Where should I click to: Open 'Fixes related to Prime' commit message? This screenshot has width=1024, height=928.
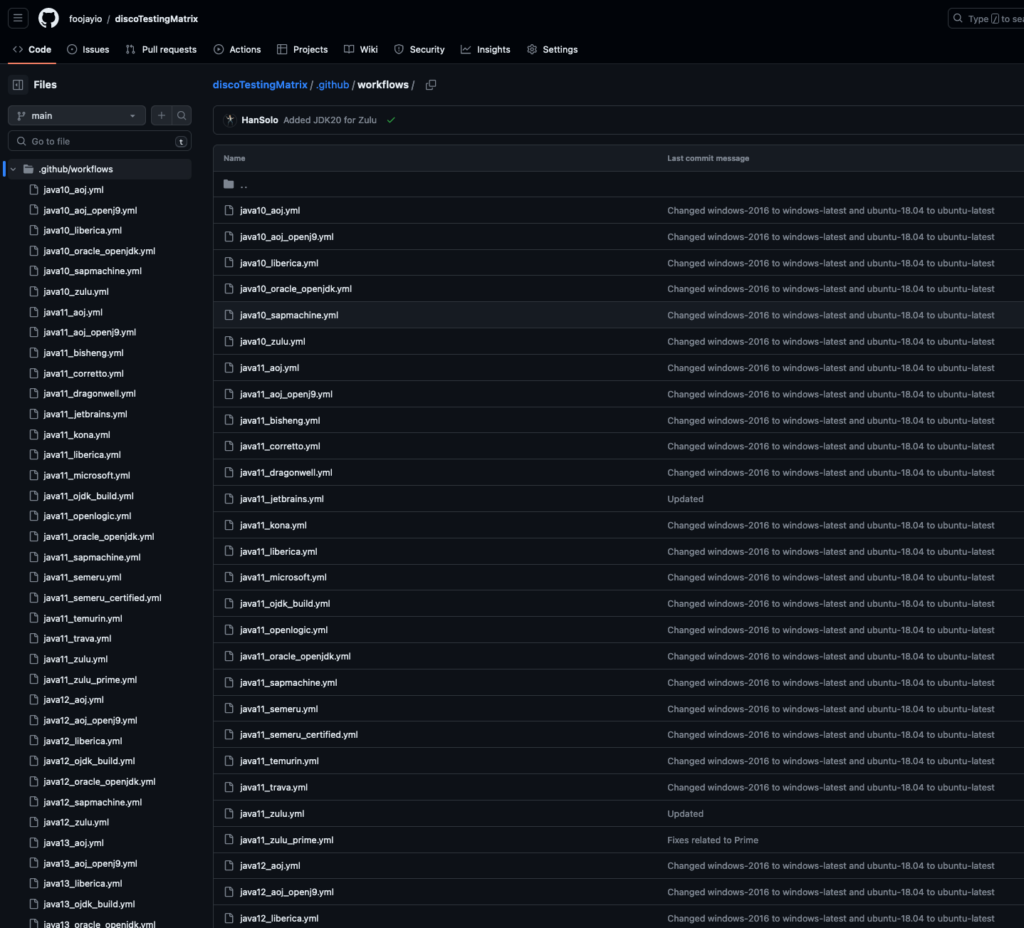click(712, 840)
